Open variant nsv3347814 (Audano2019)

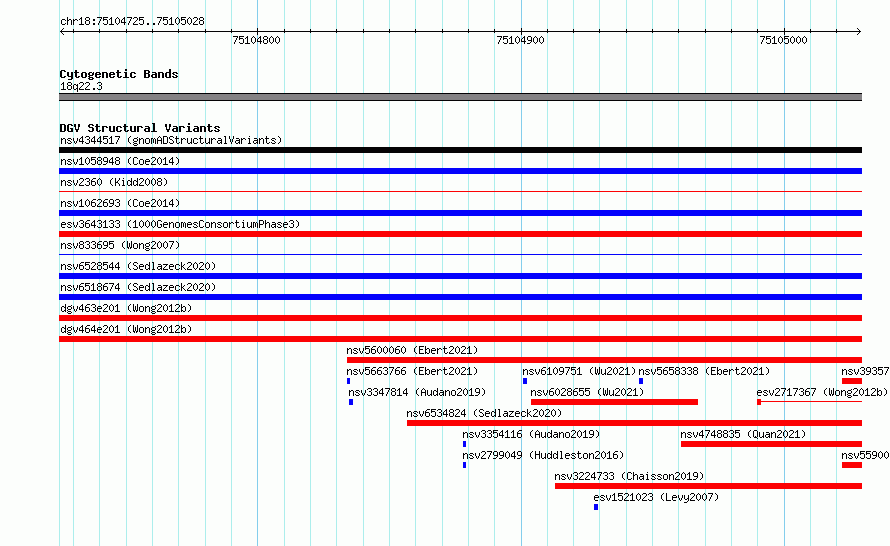(x=417, y=392)
